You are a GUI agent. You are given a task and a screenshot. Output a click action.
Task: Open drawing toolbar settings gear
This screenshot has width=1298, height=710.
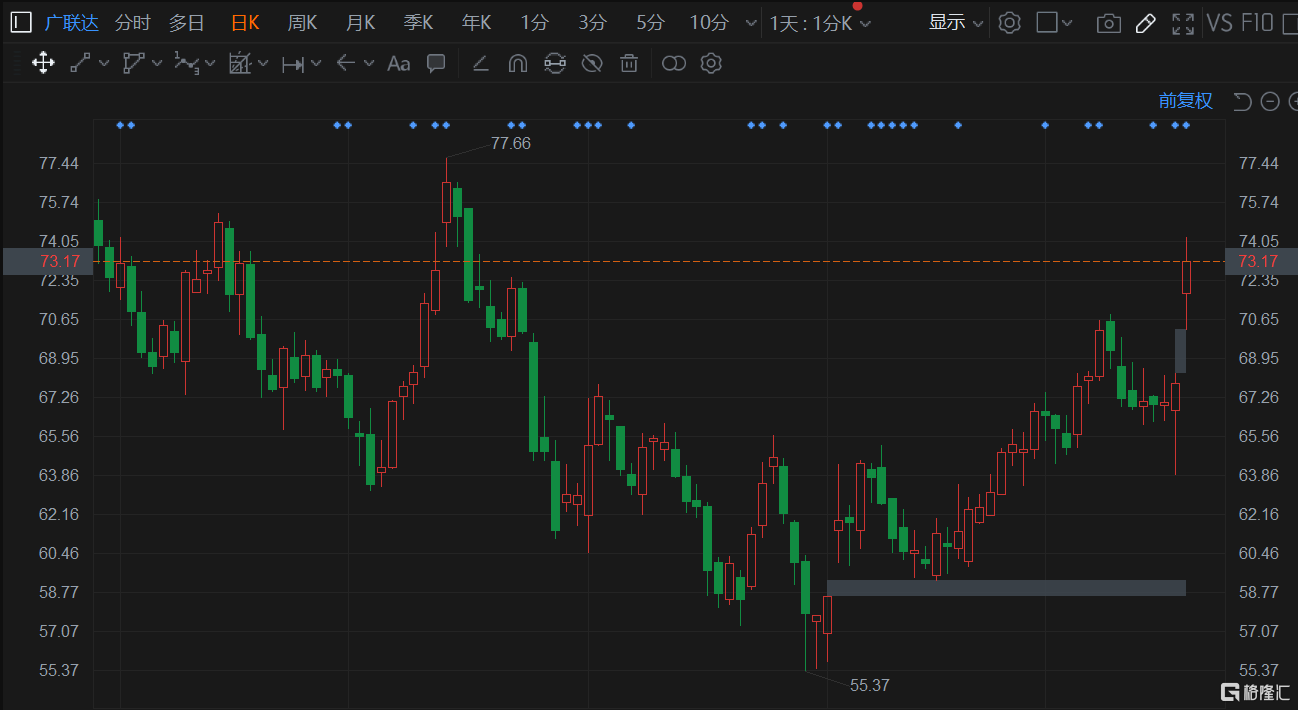pyautogui.click(x=711, y=64)
